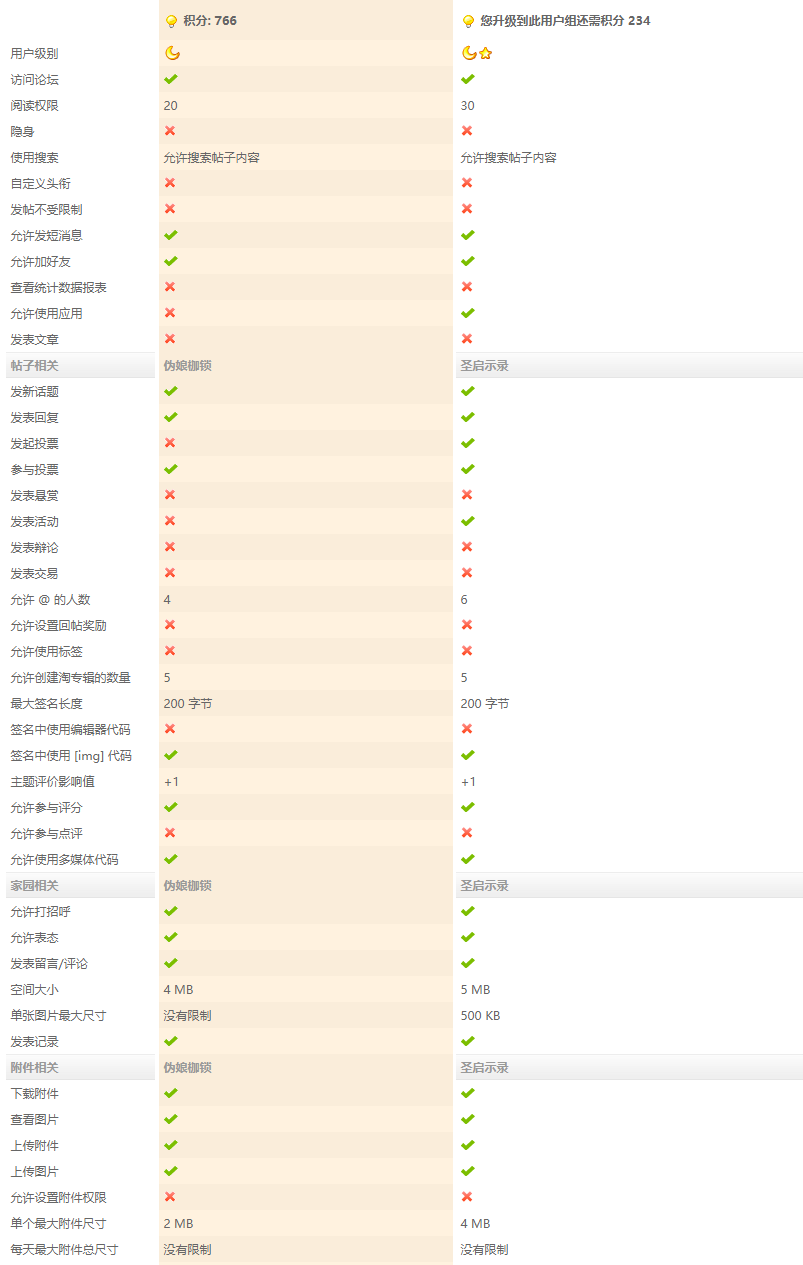Image resolution: width=803 pixels, height=1265 pixels.
Task: Click 允许设置附件权限 red cross in 圣启示录 column
Action: tap(467, 1197)
